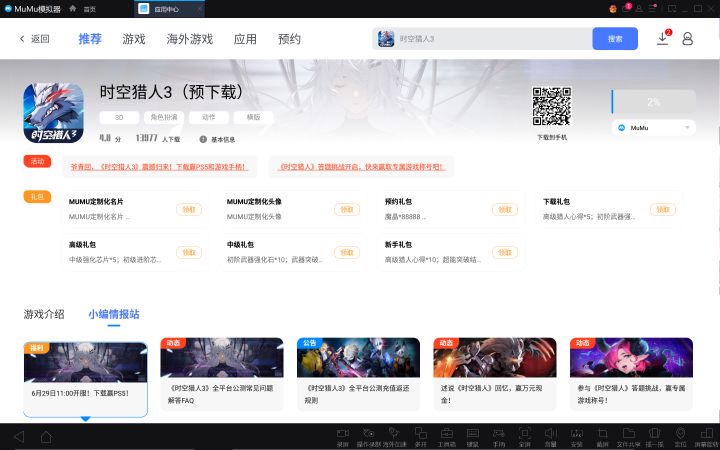Open the 预约 tab
720x450 pixels.
pos(289,39)
